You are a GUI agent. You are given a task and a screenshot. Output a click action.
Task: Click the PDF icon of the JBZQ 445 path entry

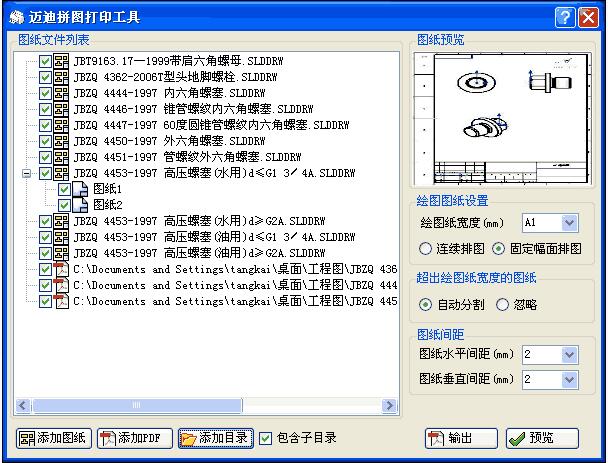[x=61, y=302]
